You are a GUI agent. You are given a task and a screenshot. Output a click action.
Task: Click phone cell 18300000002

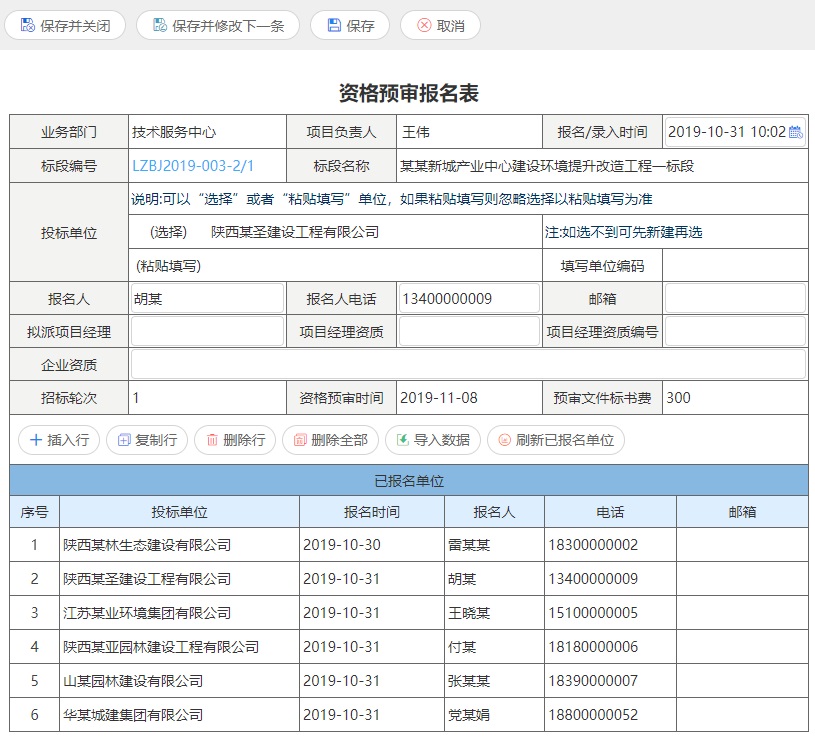[610, 545]
